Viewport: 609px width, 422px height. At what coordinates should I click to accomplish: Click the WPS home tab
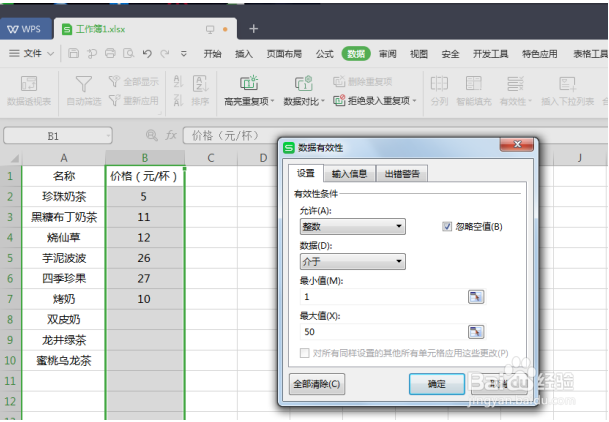coord(26,29)
